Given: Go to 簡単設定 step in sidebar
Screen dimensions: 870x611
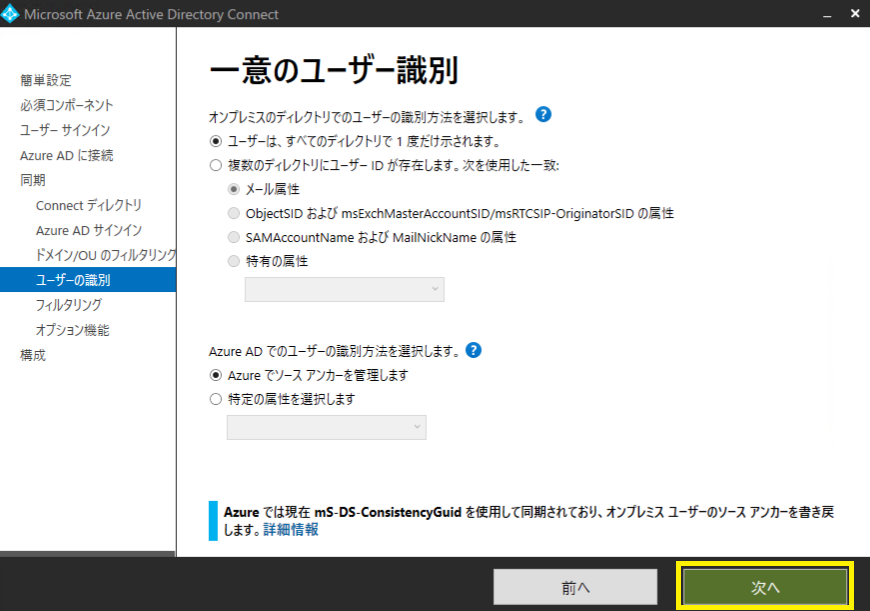Looking at the screenshot, I should coord(46,80).
